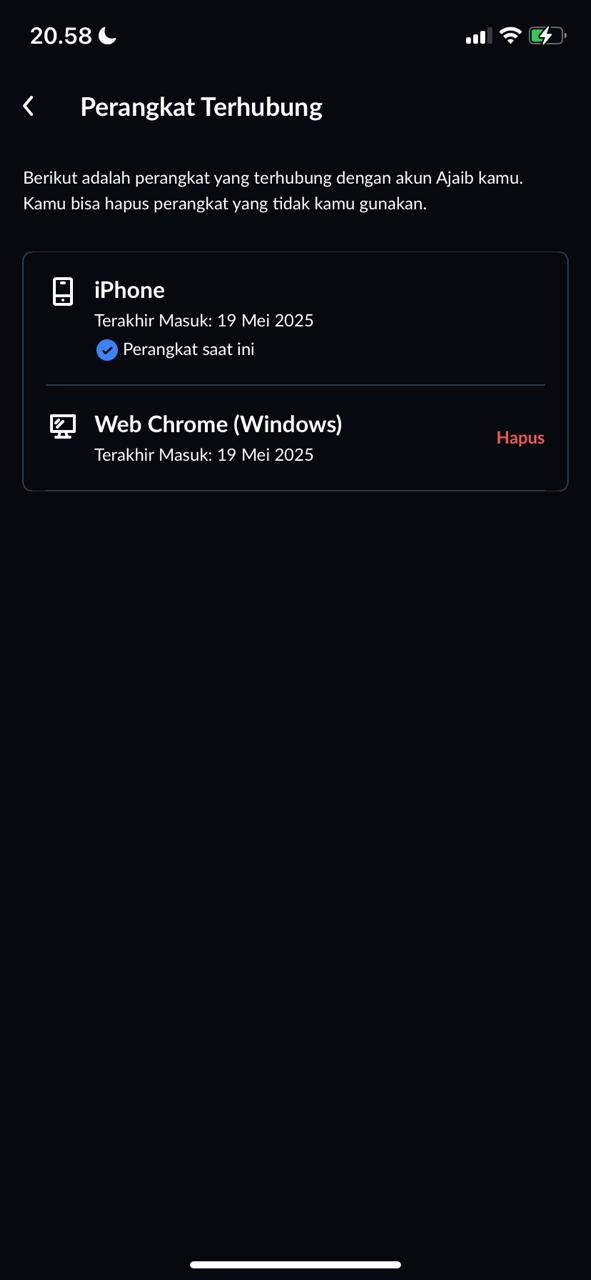Tap the 20.58 clock in status bar
Image resolution: width=591 pixels, height=1280 pixels.
[x=61, y=36]
